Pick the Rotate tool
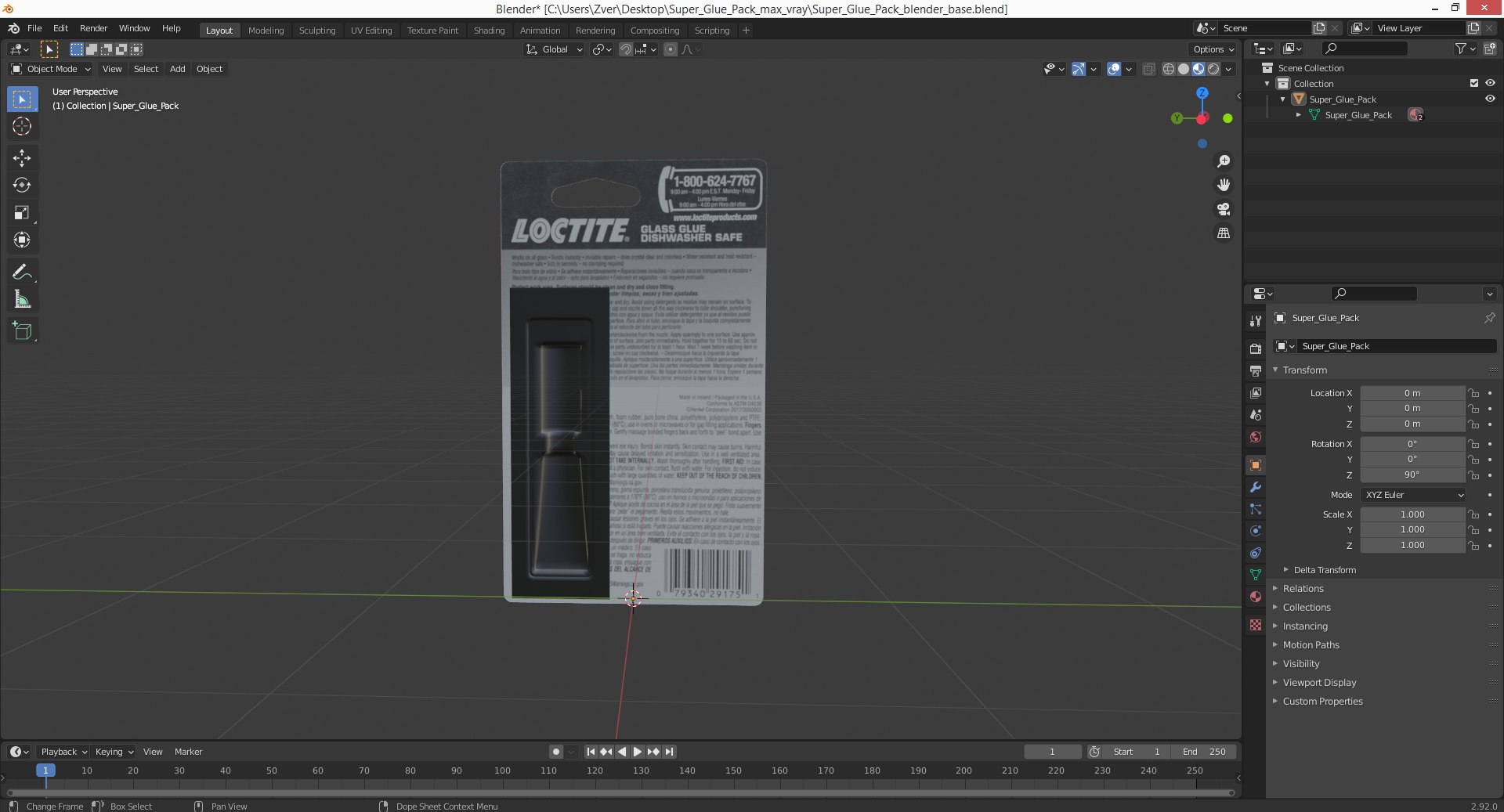 (x=22, y=186)
